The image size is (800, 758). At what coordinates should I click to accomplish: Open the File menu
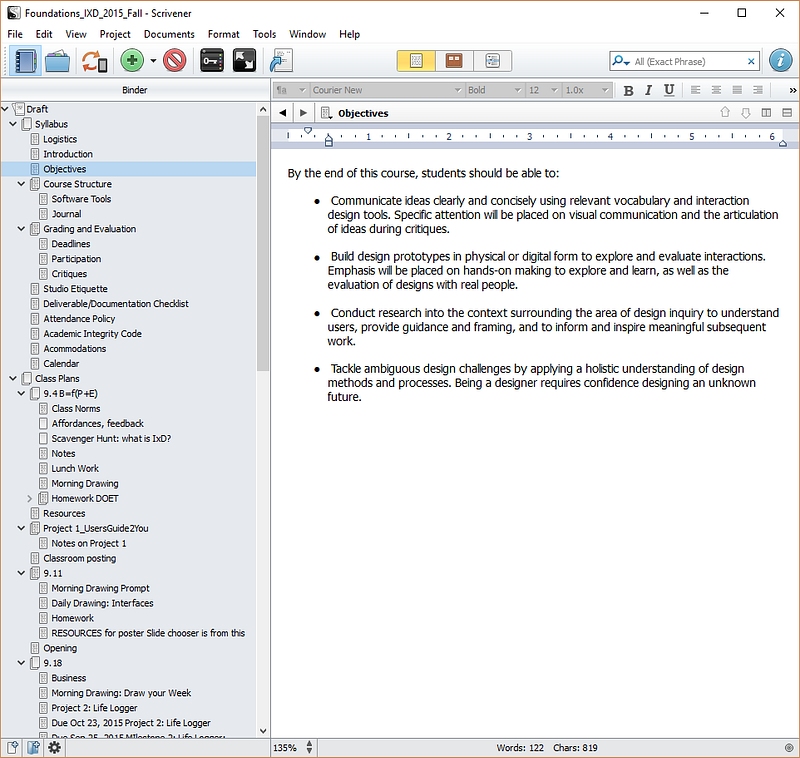[x=15, y=34]
